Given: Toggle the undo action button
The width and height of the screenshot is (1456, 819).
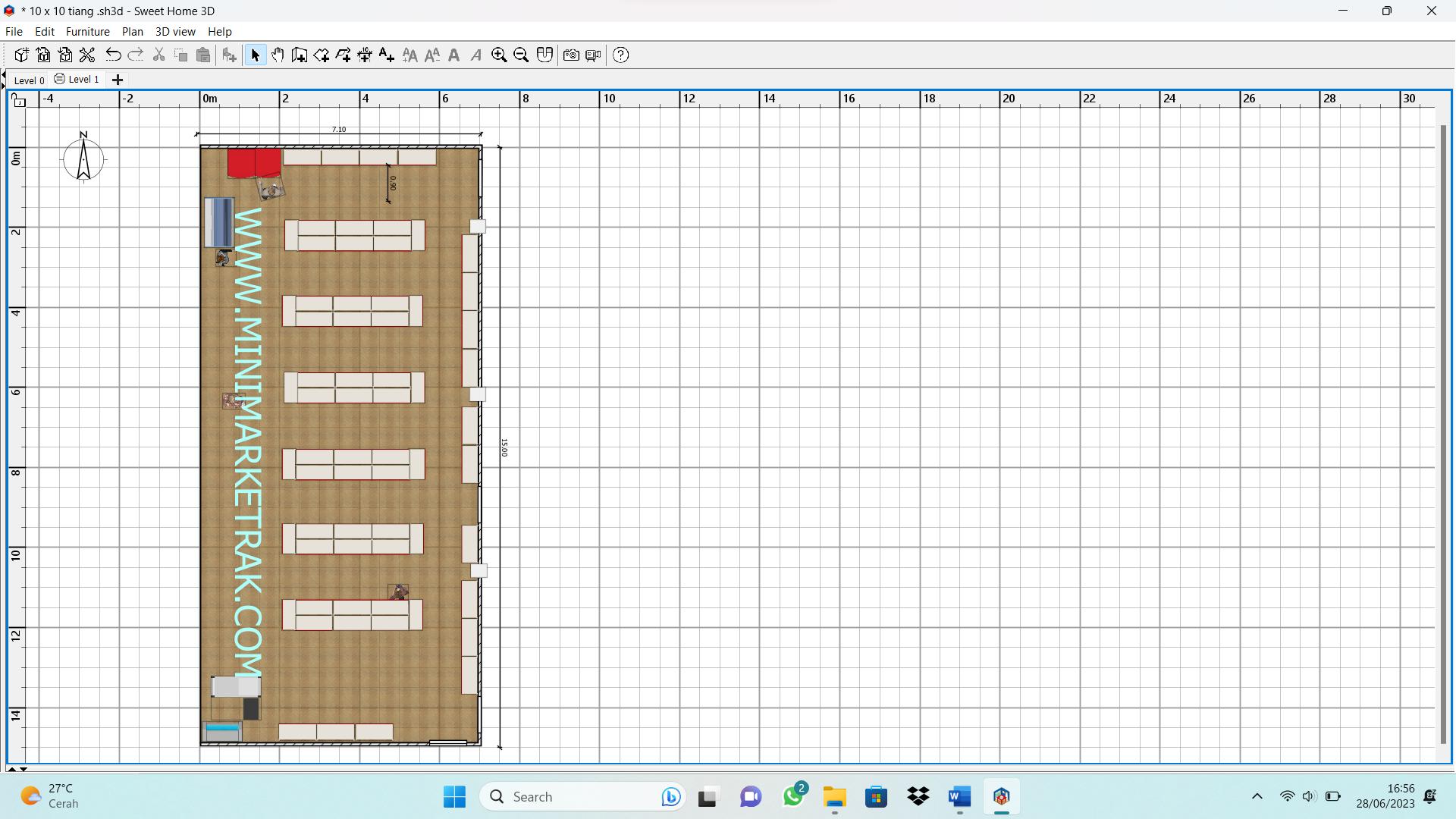Looking at the screenshot, I should pyautogui.click(x=114, y=55).
